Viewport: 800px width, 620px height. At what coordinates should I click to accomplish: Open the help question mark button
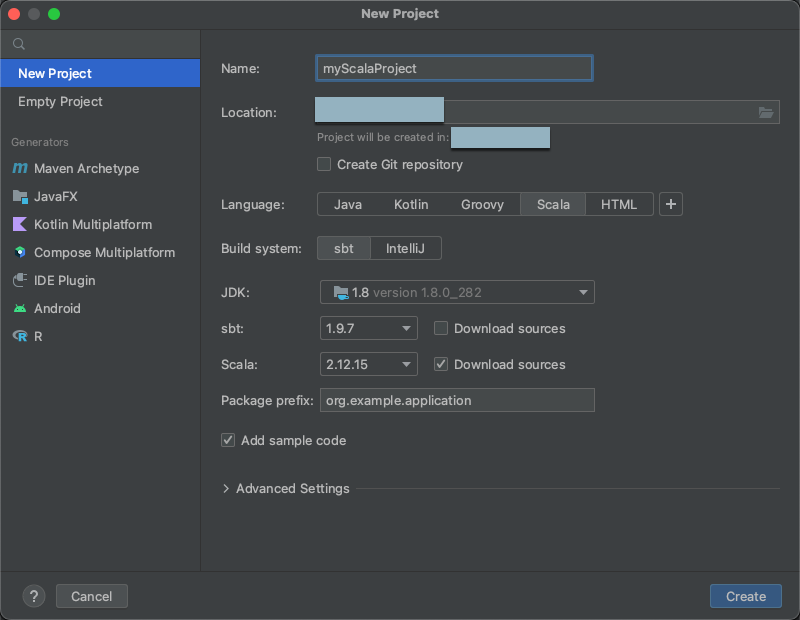34,596
